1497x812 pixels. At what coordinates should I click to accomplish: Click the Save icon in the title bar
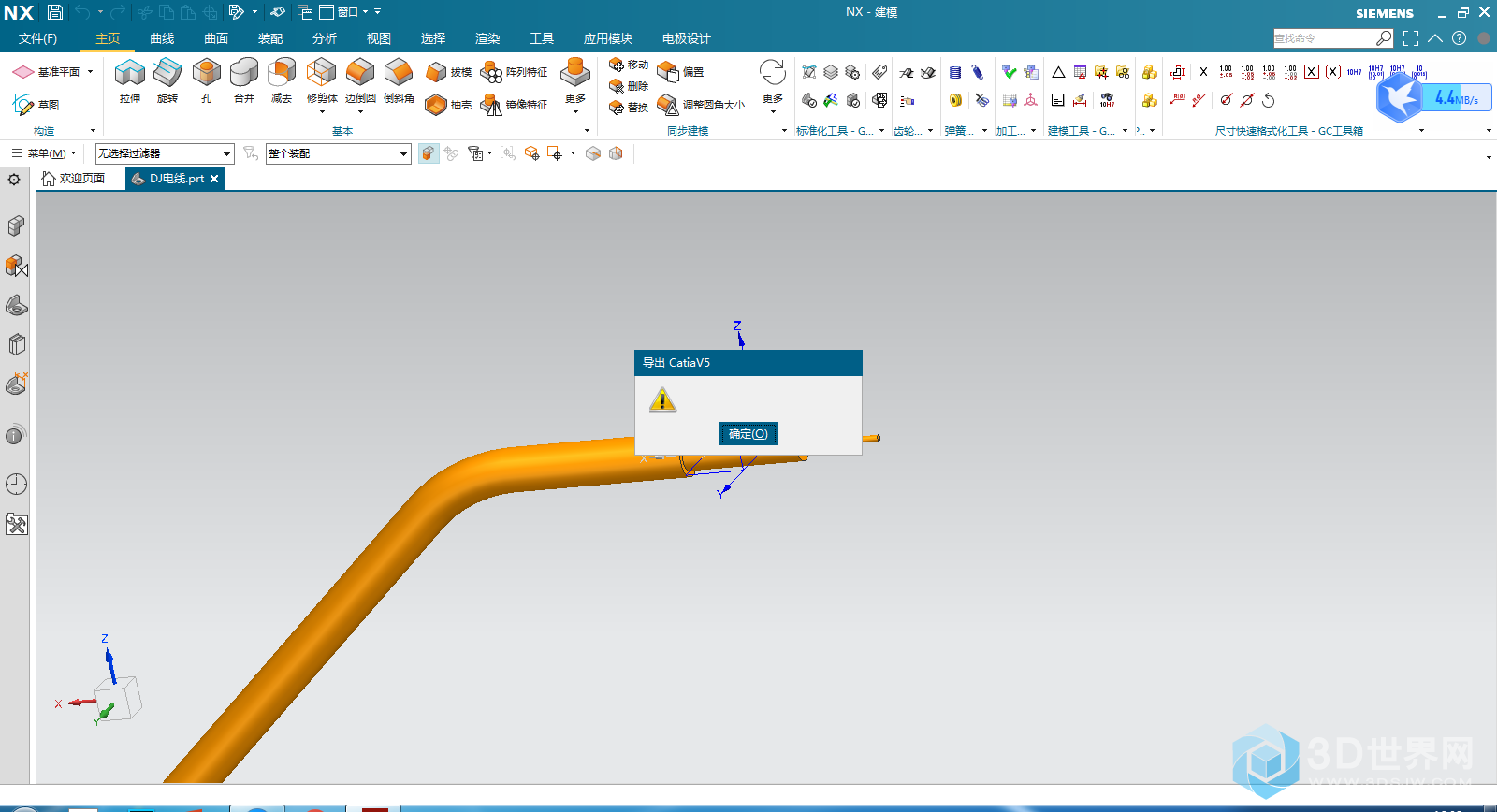(x=55, y=12)
